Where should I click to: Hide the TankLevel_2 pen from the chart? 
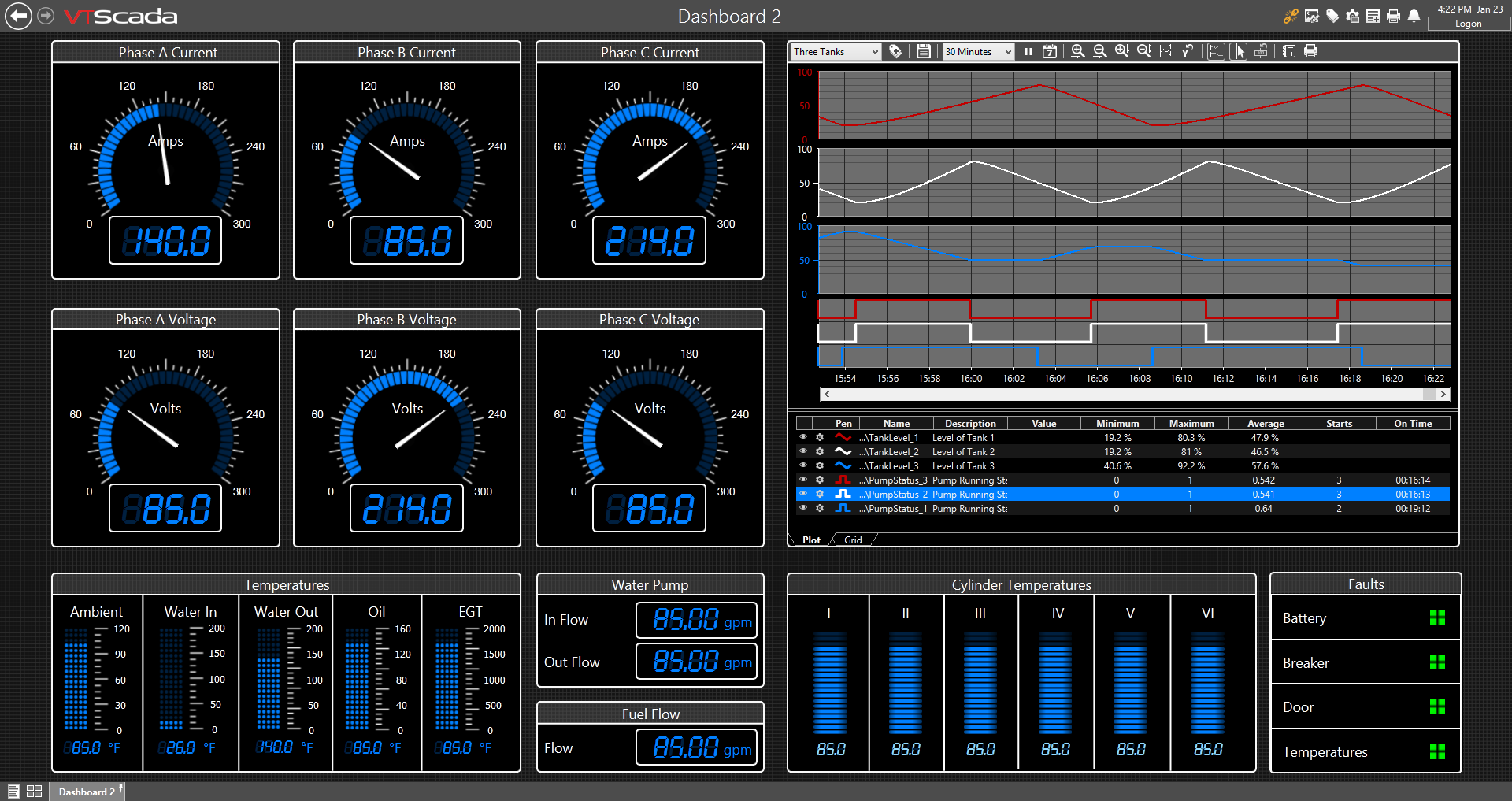tap(803, 451)
